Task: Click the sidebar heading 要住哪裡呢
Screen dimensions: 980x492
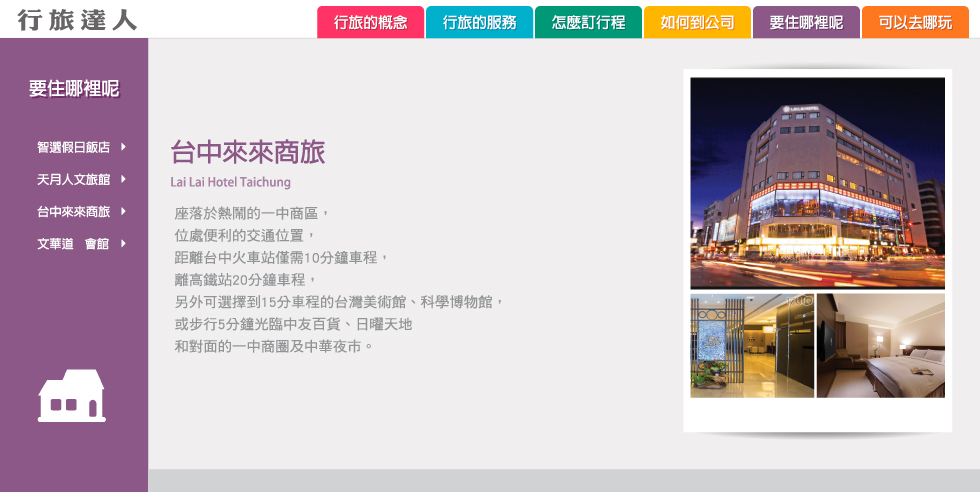Action: tap(74, 89)
